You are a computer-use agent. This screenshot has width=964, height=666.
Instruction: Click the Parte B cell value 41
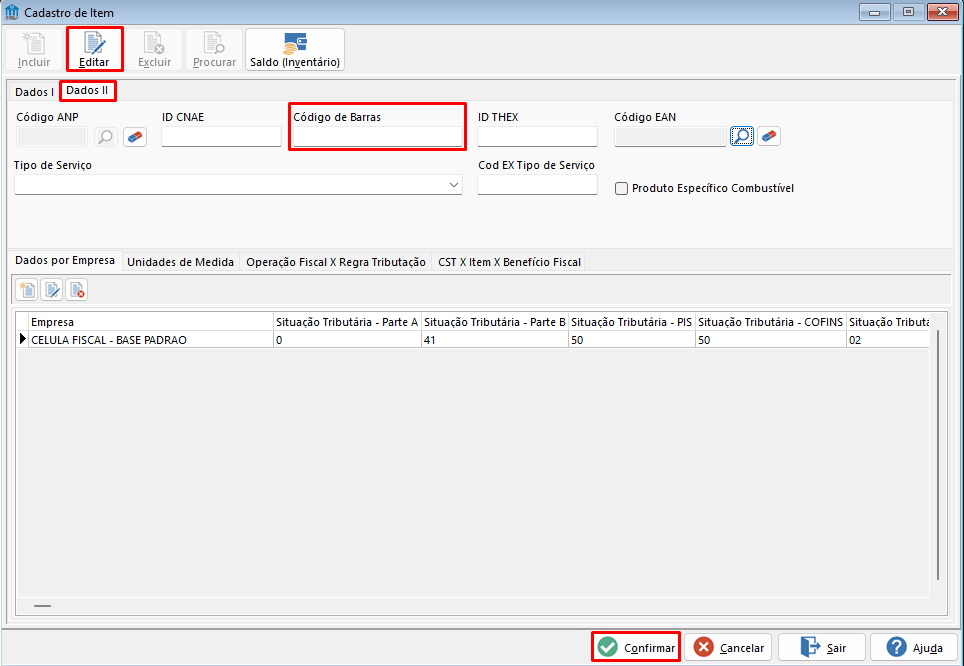[495, 339]
